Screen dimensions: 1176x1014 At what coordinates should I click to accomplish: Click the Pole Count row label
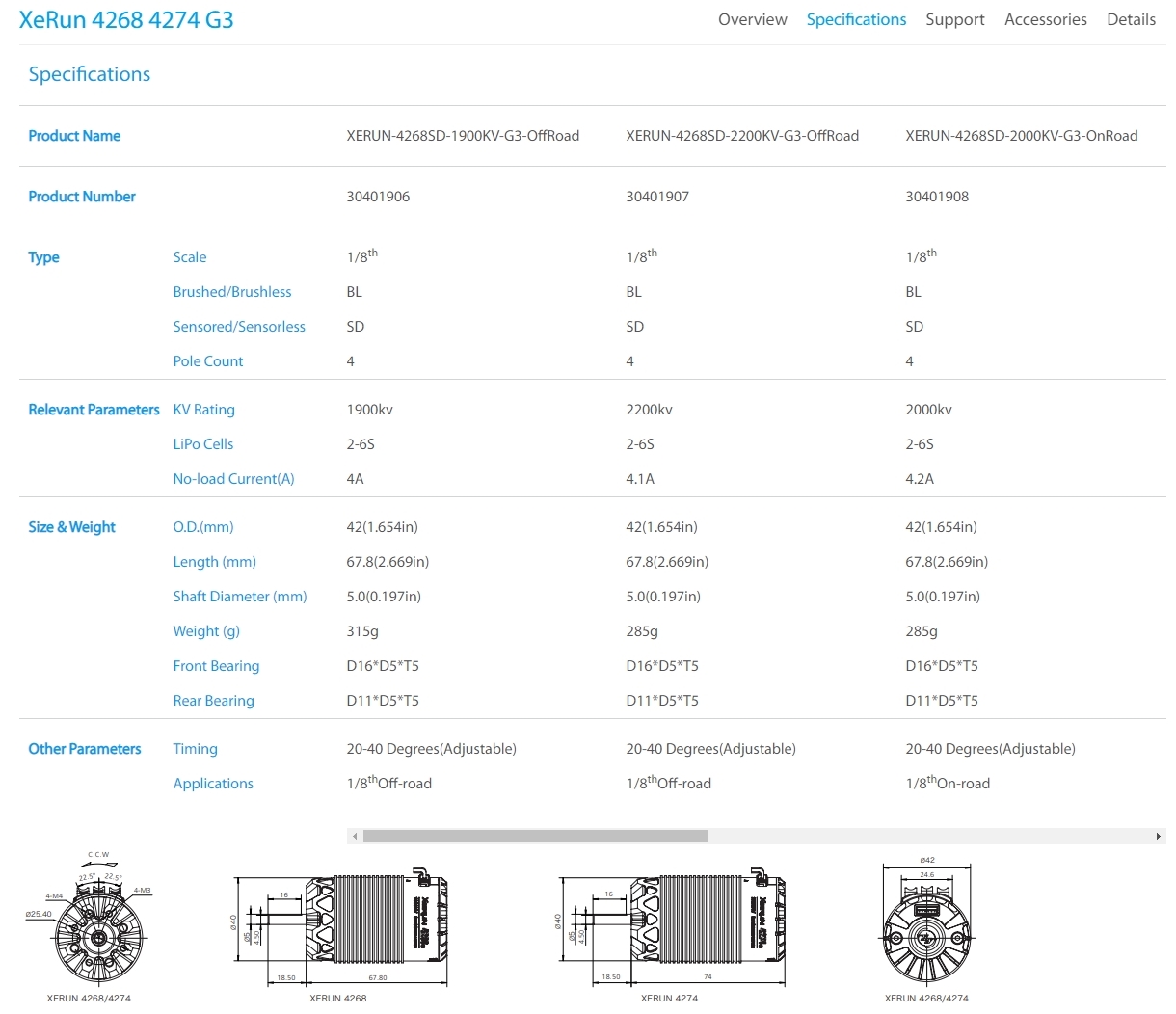tap(208, 361)
